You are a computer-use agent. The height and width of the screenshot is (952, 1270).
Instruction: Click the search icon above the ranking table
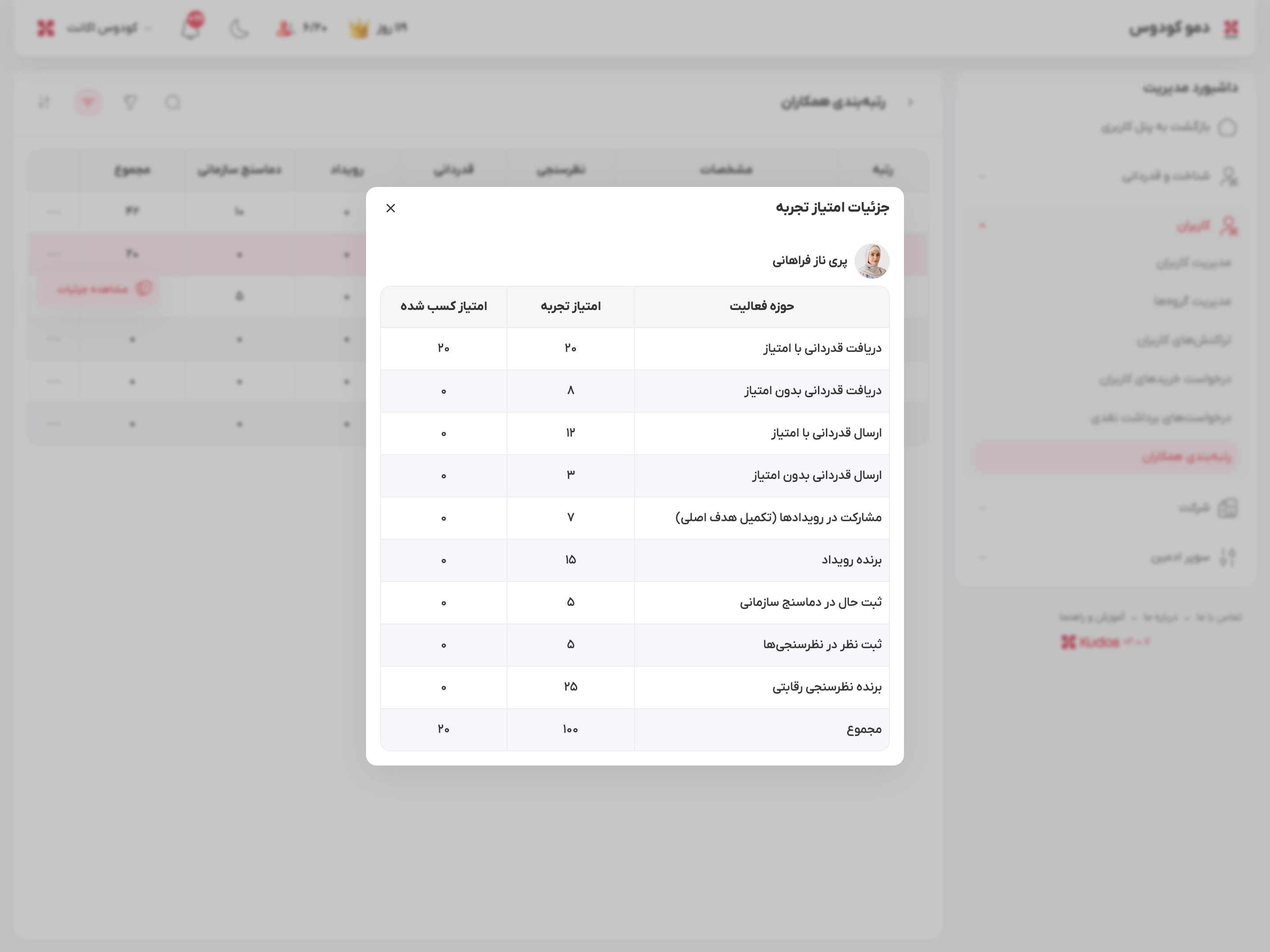point(172,103)
